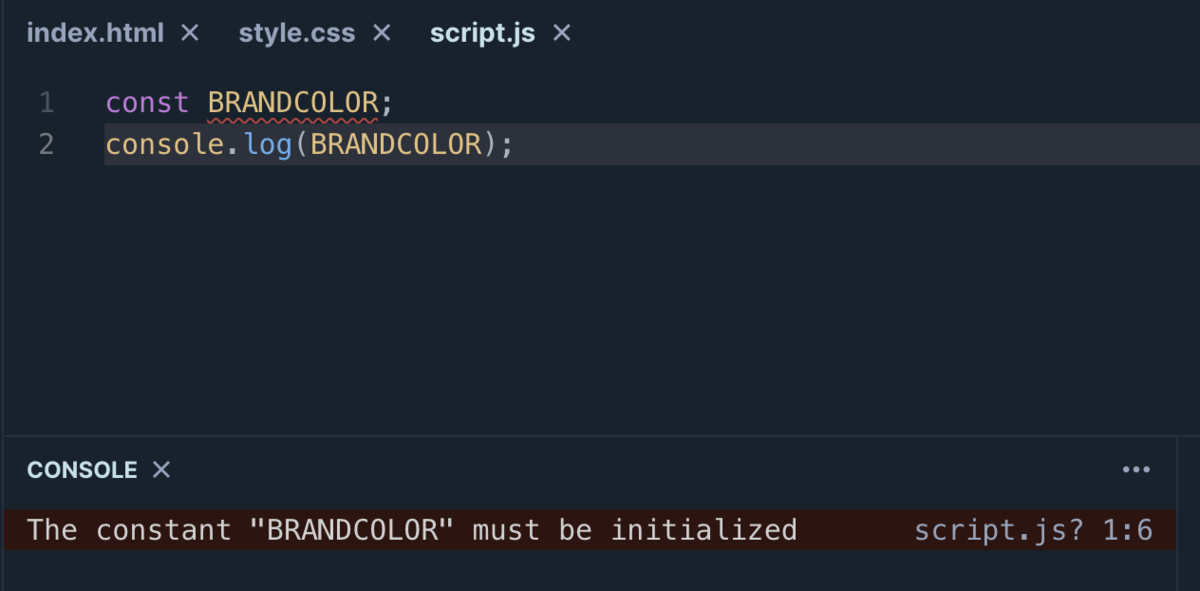Close the CONSOLE panel with its X icon
This screenshot has width=1200, height=591.
click(160, 469)
